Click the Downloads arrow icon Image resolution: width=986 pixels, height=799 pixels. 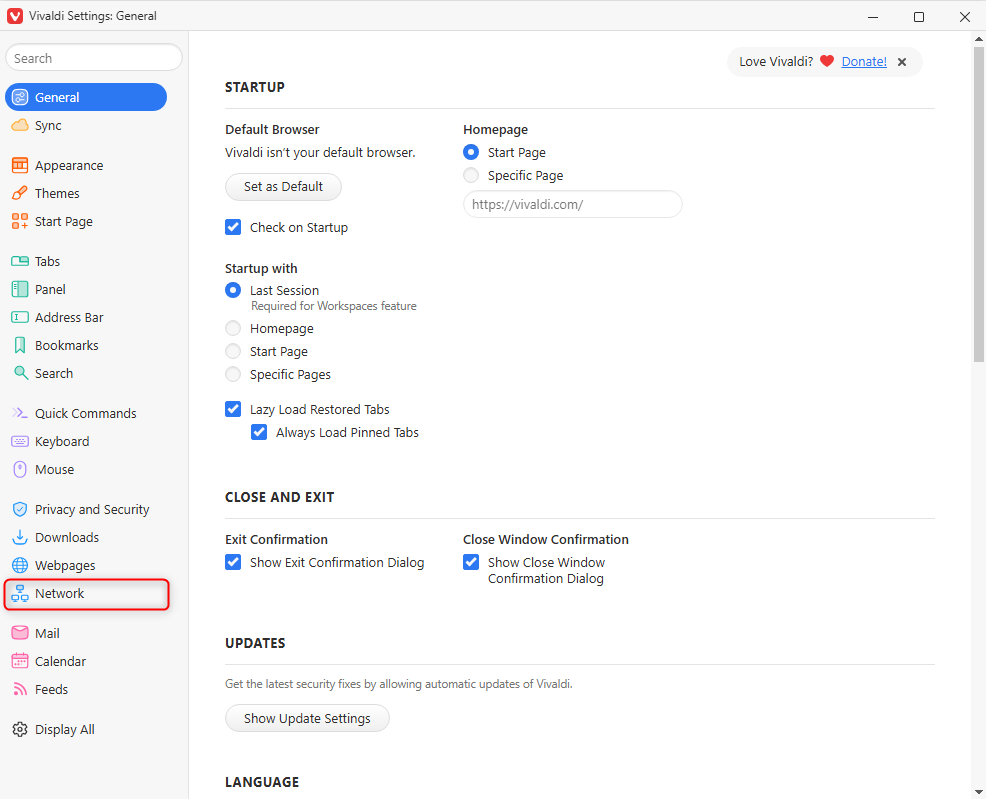tap(20, 537)
